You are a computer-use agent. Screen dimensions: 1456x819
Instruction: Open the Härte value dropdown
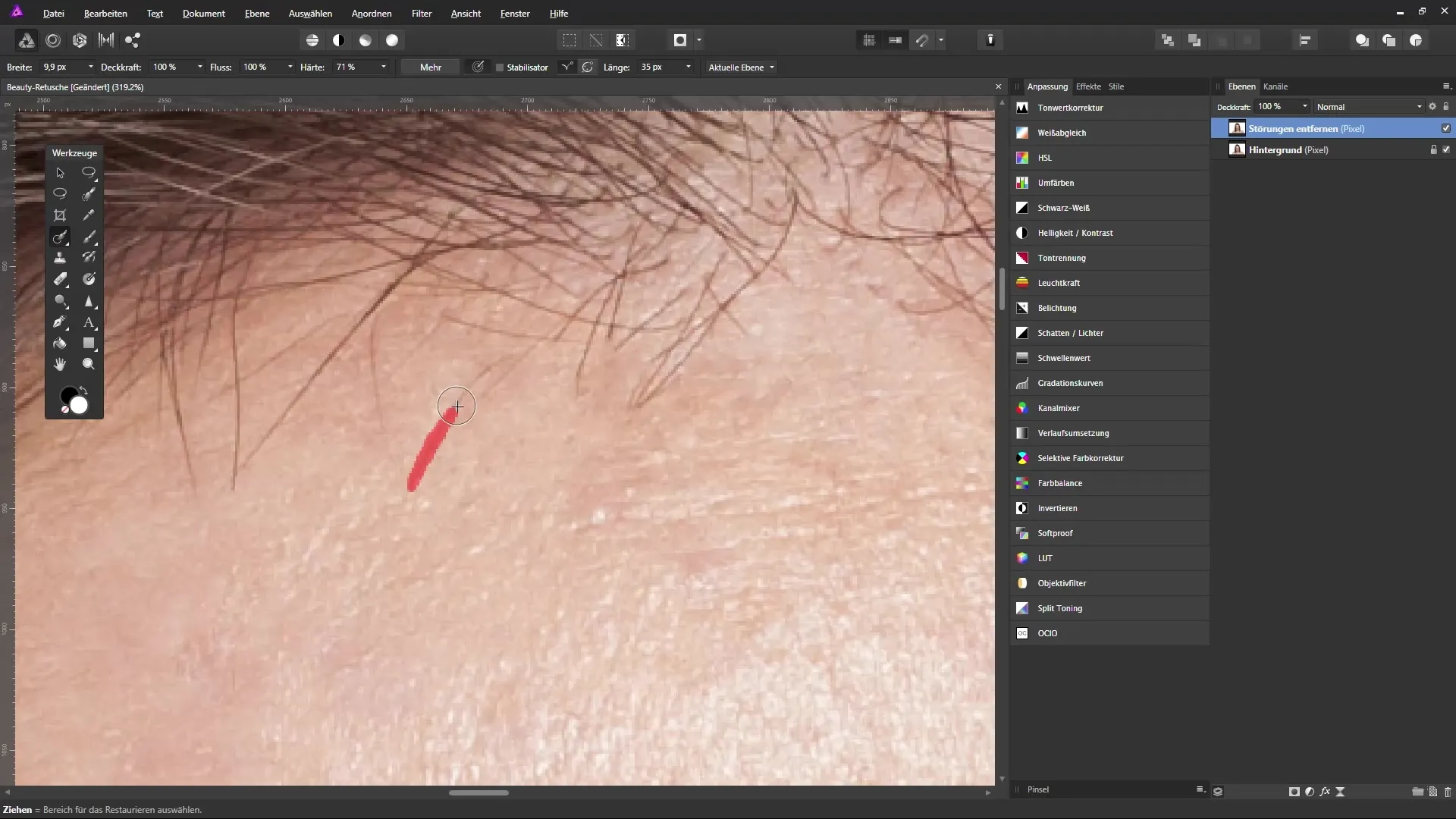click(x=383, y=67)
